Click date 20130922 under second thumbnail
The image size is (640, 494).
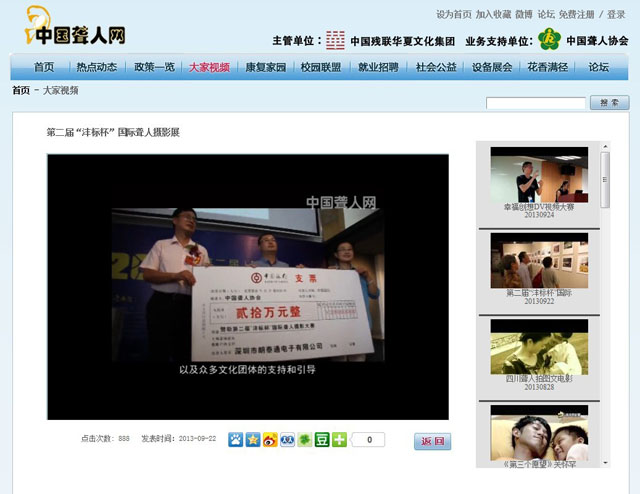[539, 301]
